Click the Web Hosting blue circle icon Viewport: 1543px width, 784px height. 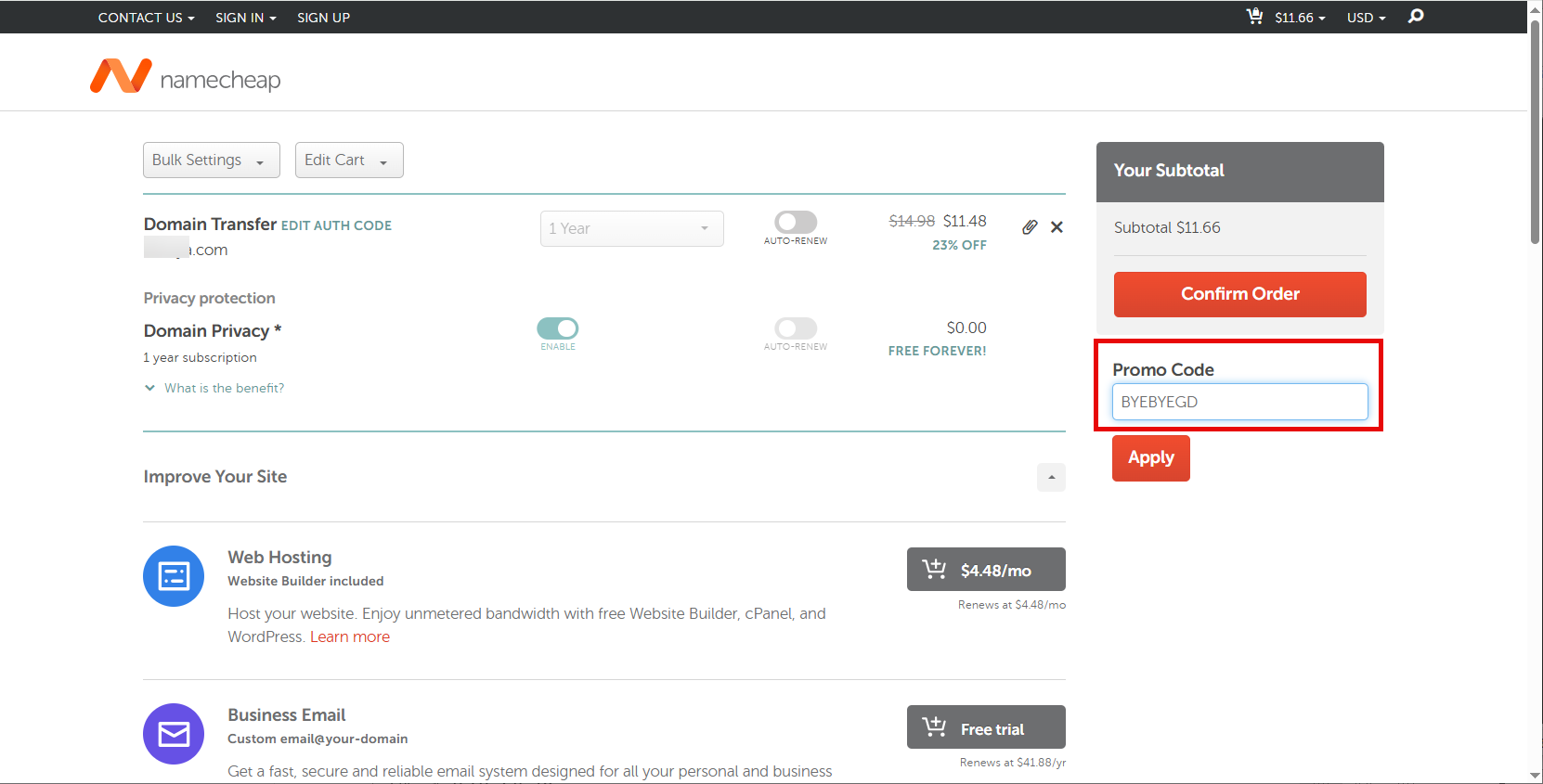pyautogui.click(x=174, y=576)
